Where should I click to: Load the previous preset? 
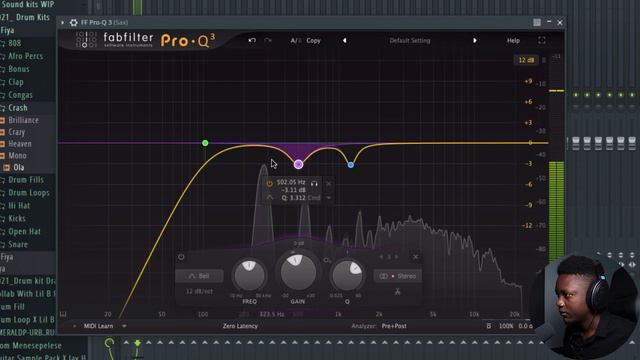(x=344, y=40)
